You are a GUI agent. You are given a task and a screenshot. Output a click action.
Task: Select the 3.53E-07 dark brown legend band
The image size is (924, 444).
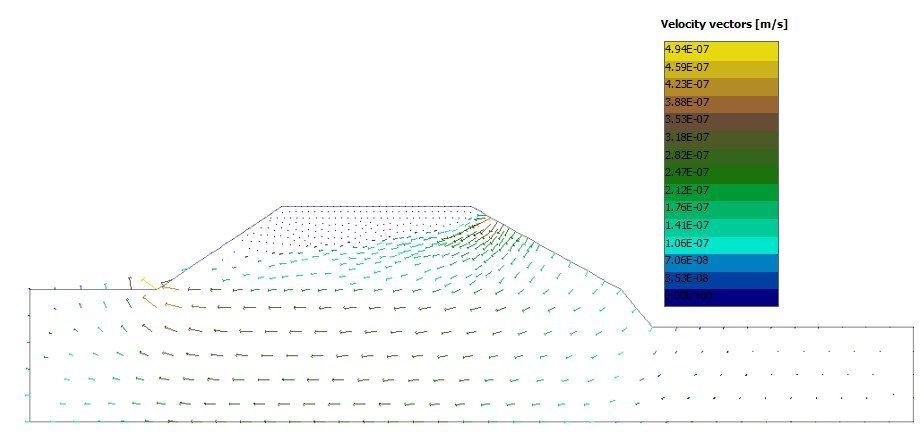click(x=721, y=121)
